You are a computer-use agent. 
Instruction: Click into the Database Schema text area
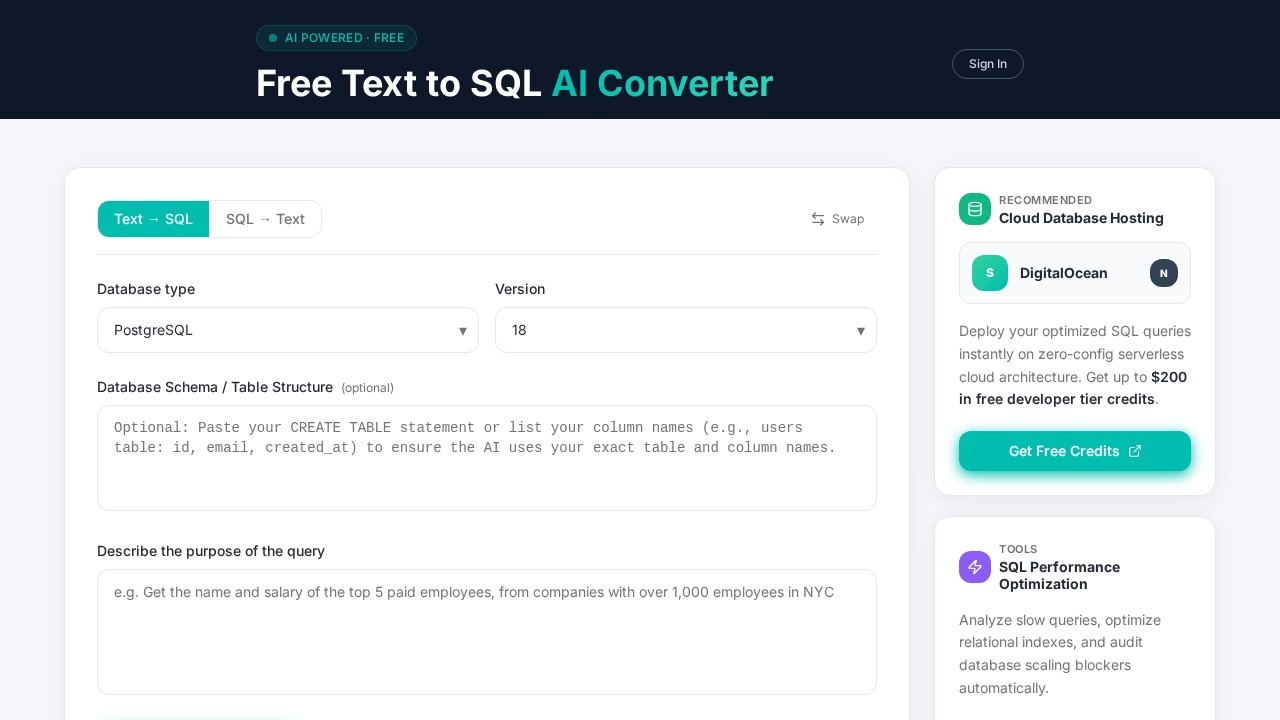click(487, 458)
